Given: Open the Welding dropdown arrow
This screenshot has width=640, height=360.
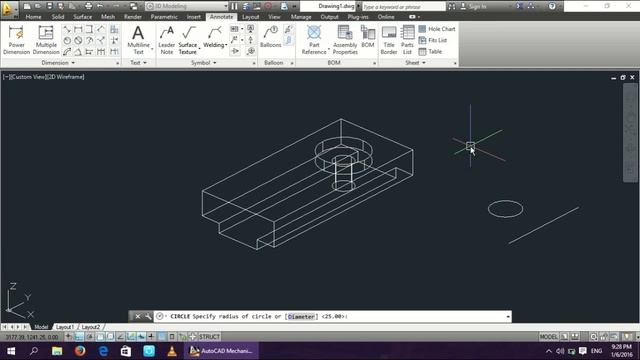Looking at the screenshot, I should [226, 45].
